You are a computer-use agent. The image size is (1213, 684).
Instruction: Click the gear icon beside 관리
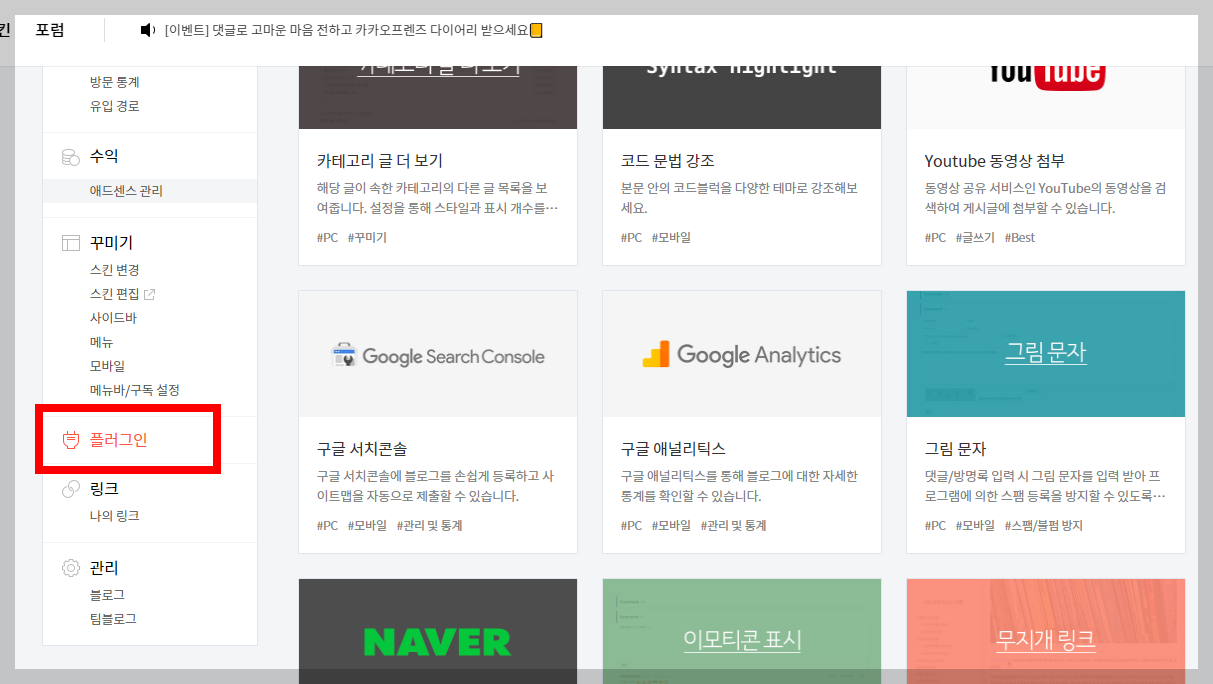click(x=71, y=568)
